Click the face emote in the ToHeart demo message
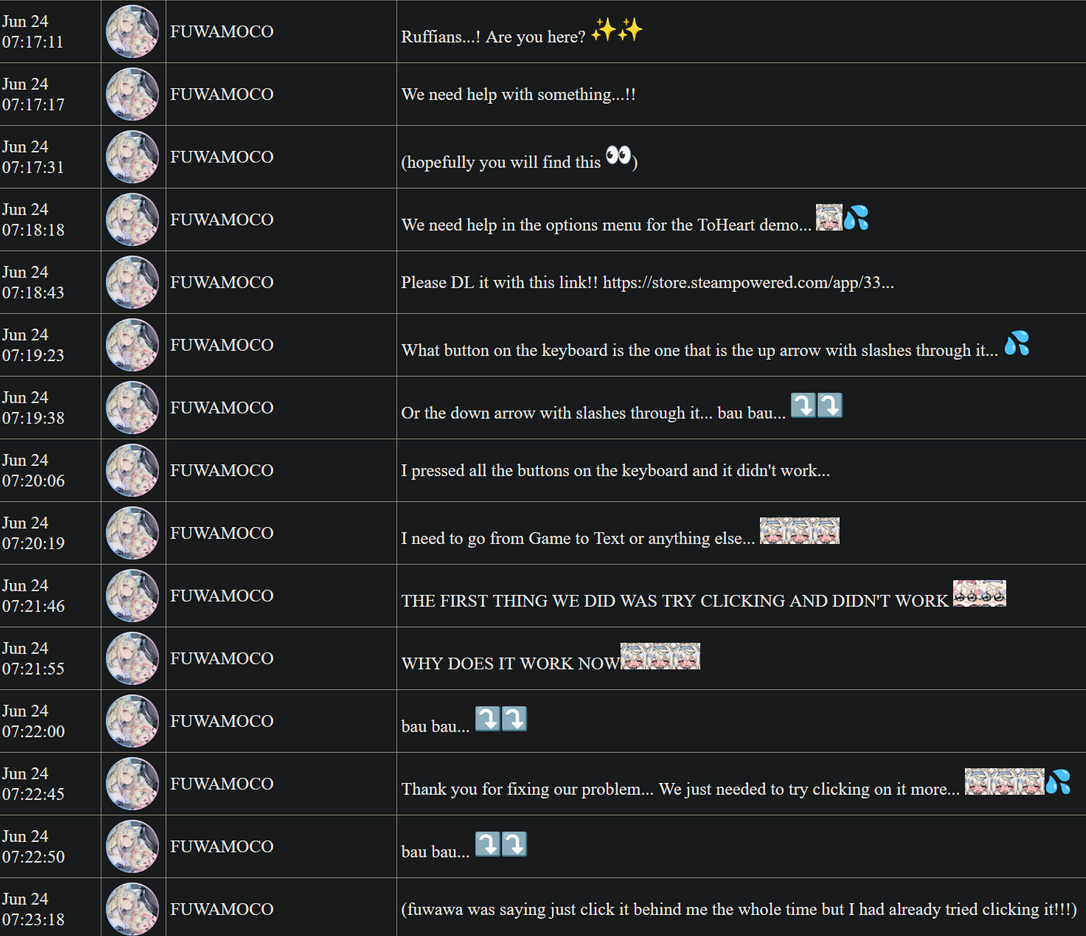Screen dimensions: 1086x936 [829, 218]
